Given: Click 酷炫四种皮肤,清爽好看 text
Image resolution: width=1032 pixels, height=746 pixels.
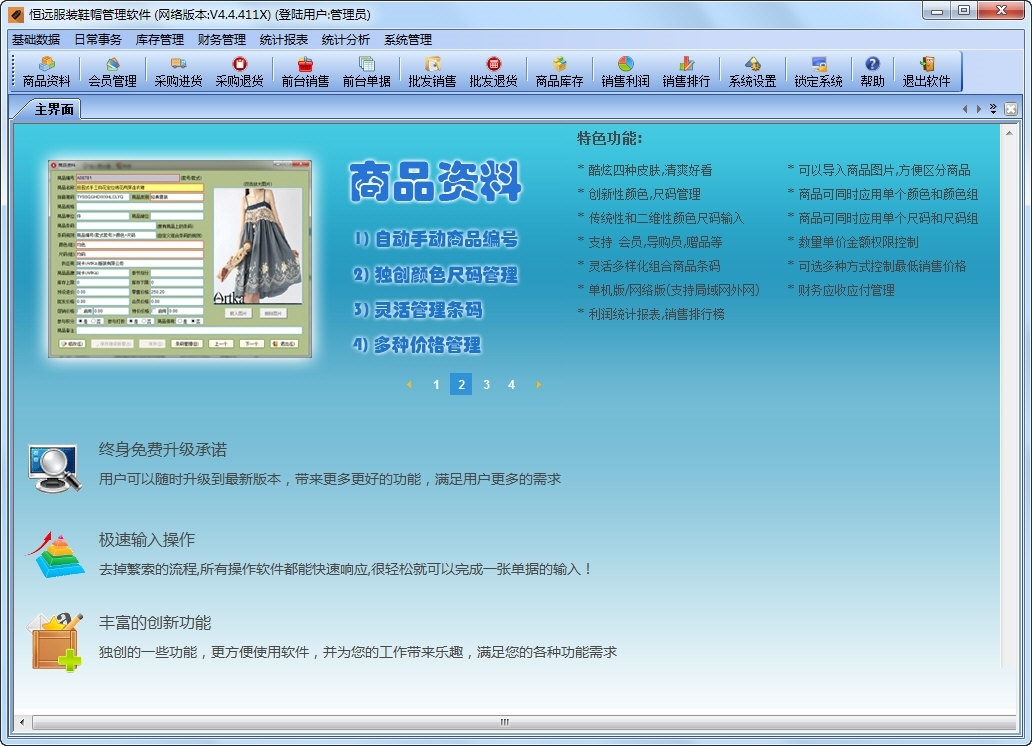Looking at the screenshot, I should [x=650, y=171].
